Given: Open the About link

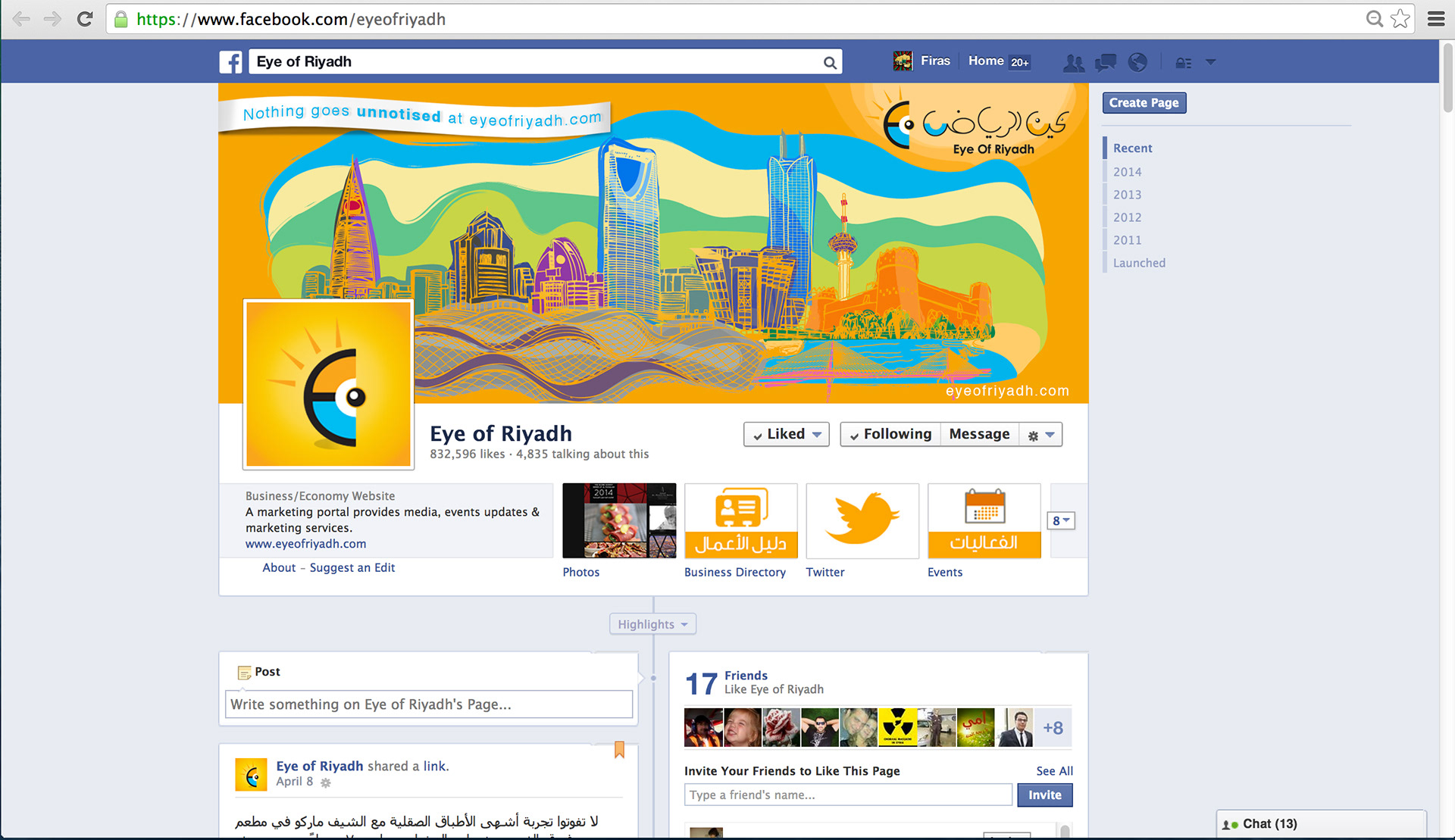Looking at the screenshot, I should tap(279, 567).
